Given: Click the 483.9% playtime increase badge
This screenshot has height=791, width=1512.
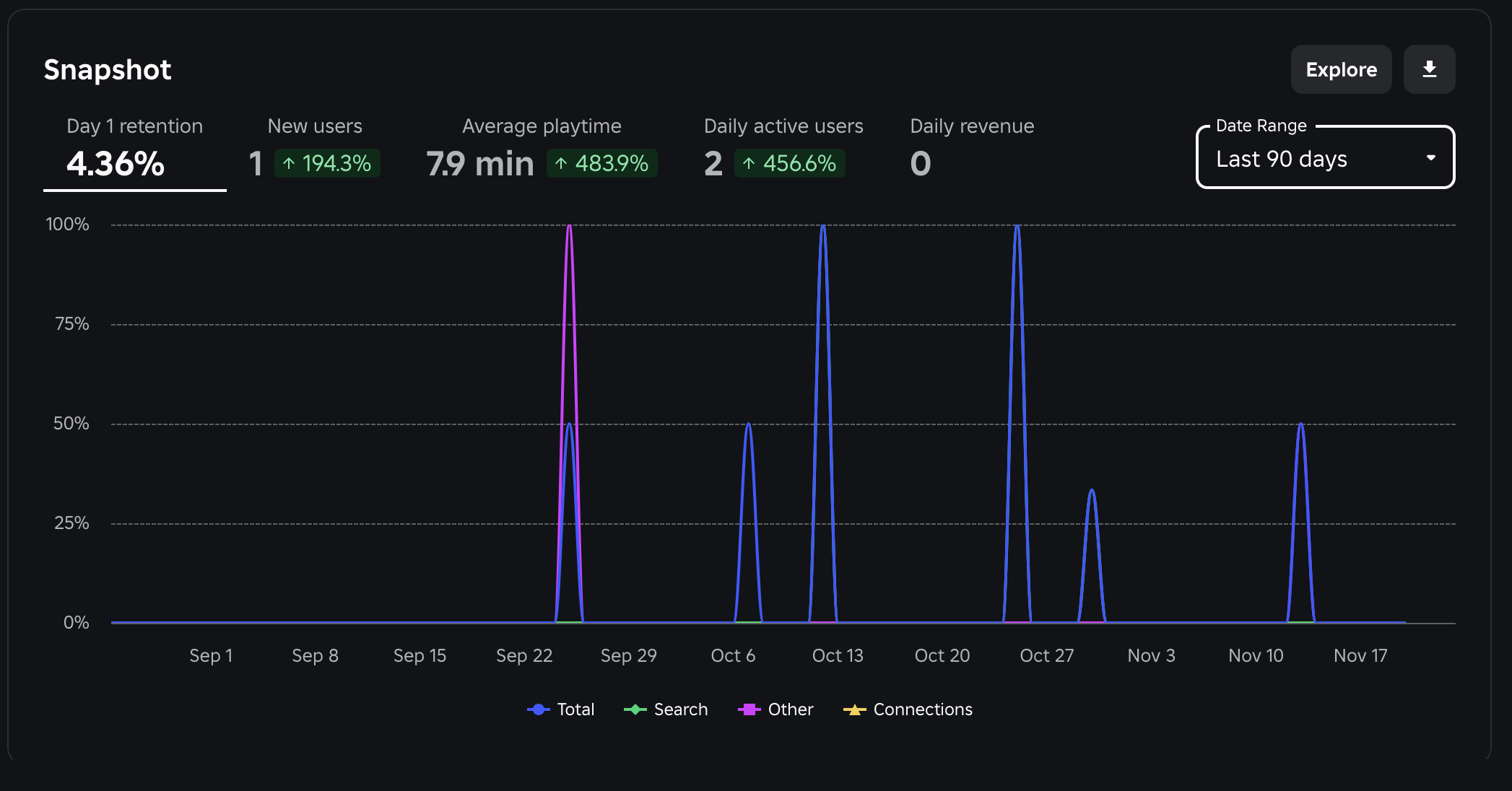Looking at the screenshot, I should tap(601, 163).
